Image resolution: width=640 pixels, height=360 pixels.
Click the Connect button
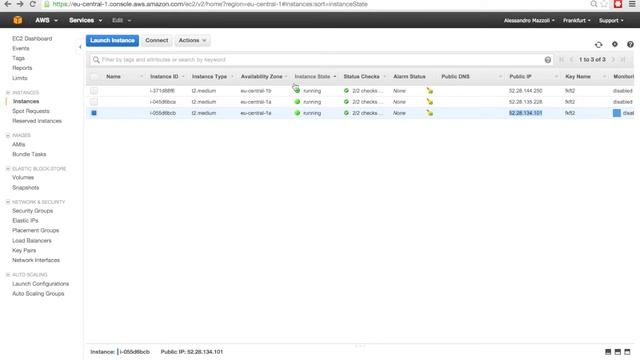click(x=157, y=40)
